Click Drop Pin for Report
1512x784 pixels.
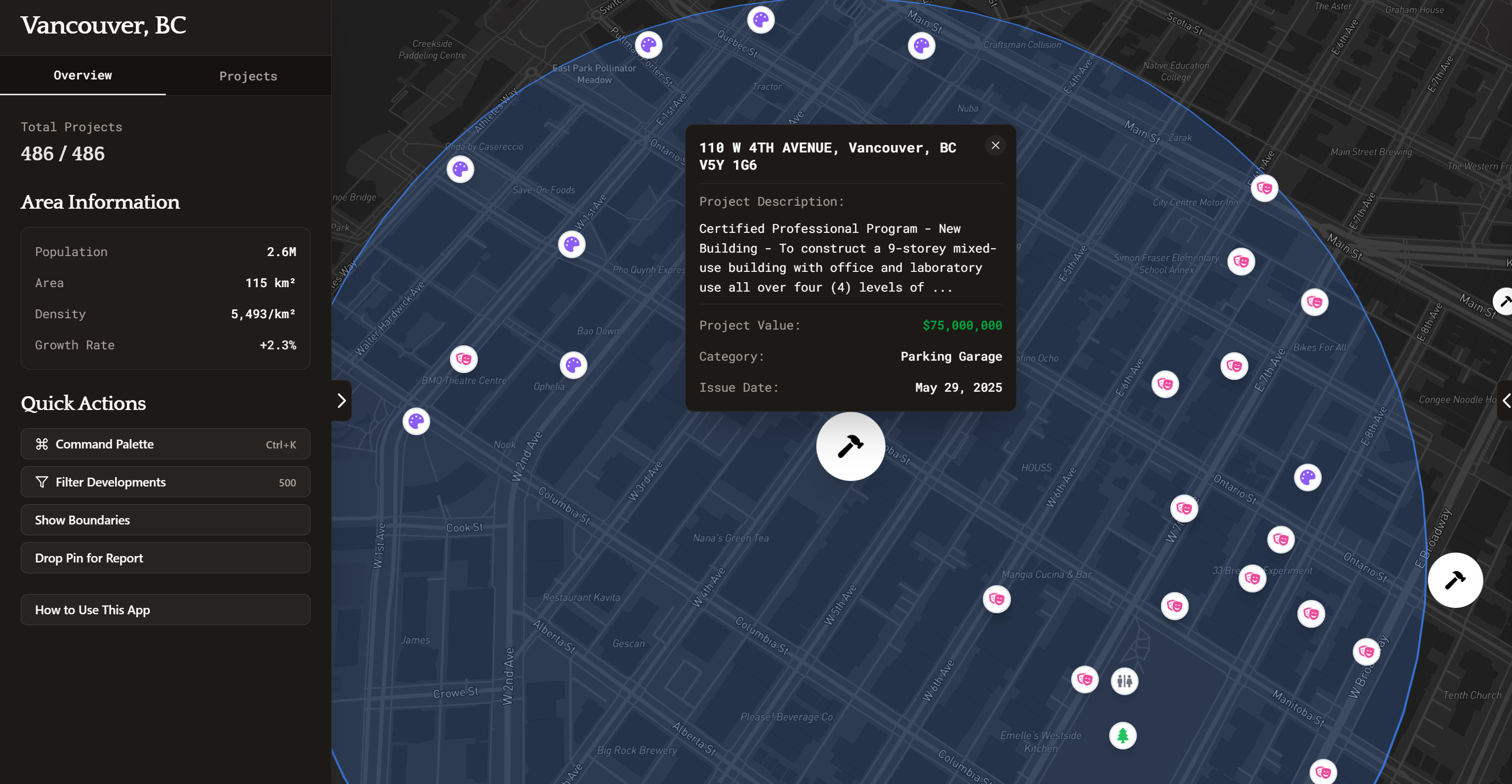(x=165, y=558)
